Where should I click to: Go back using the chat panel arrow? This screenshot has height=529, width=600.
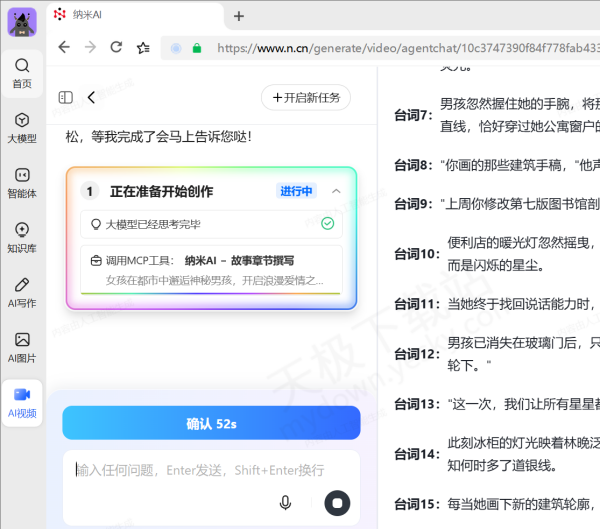tap(92, 97)
